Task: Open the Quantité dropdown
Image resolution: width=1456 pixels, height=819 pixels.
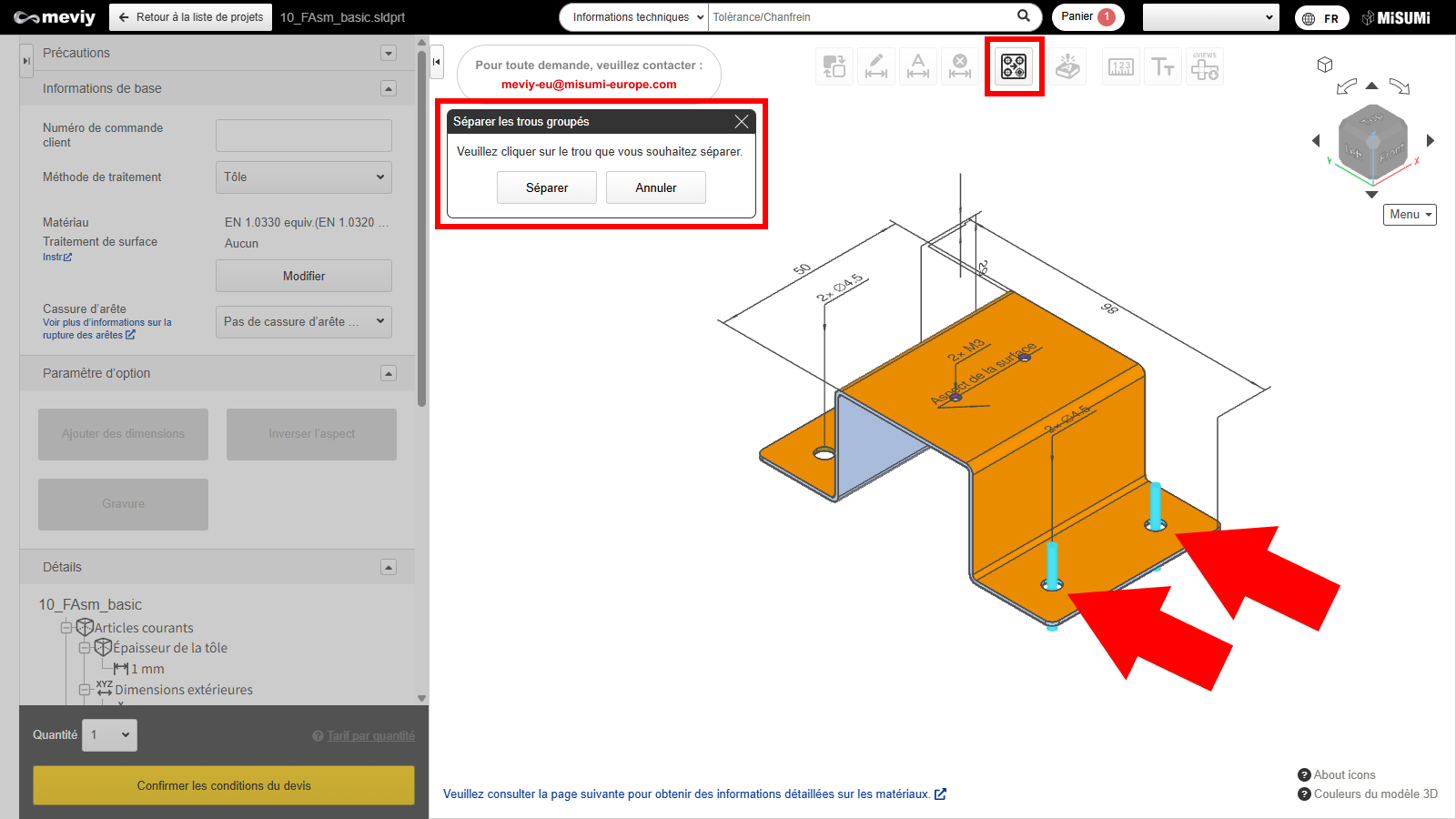Action: pos(110,735)
